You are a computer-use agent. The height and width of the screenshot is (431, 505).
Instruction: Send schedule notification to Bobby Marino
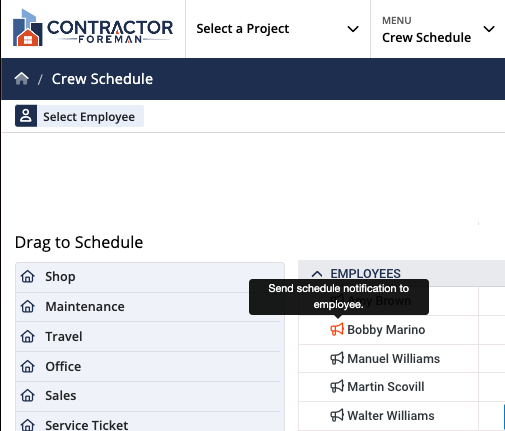pyautogui.click(x=337, y=330)
